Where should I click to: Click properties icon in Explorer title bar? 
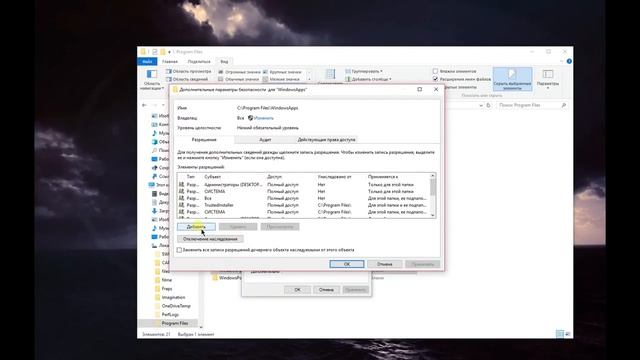(155, 52)
